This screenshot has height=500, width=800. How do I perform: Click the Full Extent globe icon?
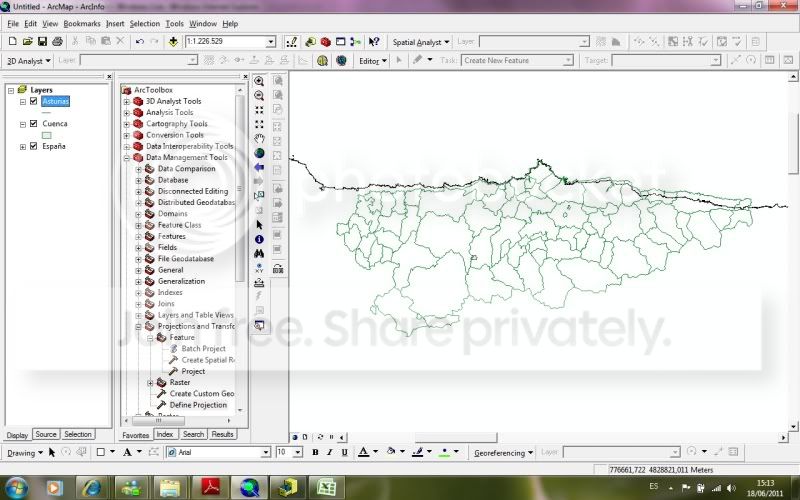pos(259,153)
